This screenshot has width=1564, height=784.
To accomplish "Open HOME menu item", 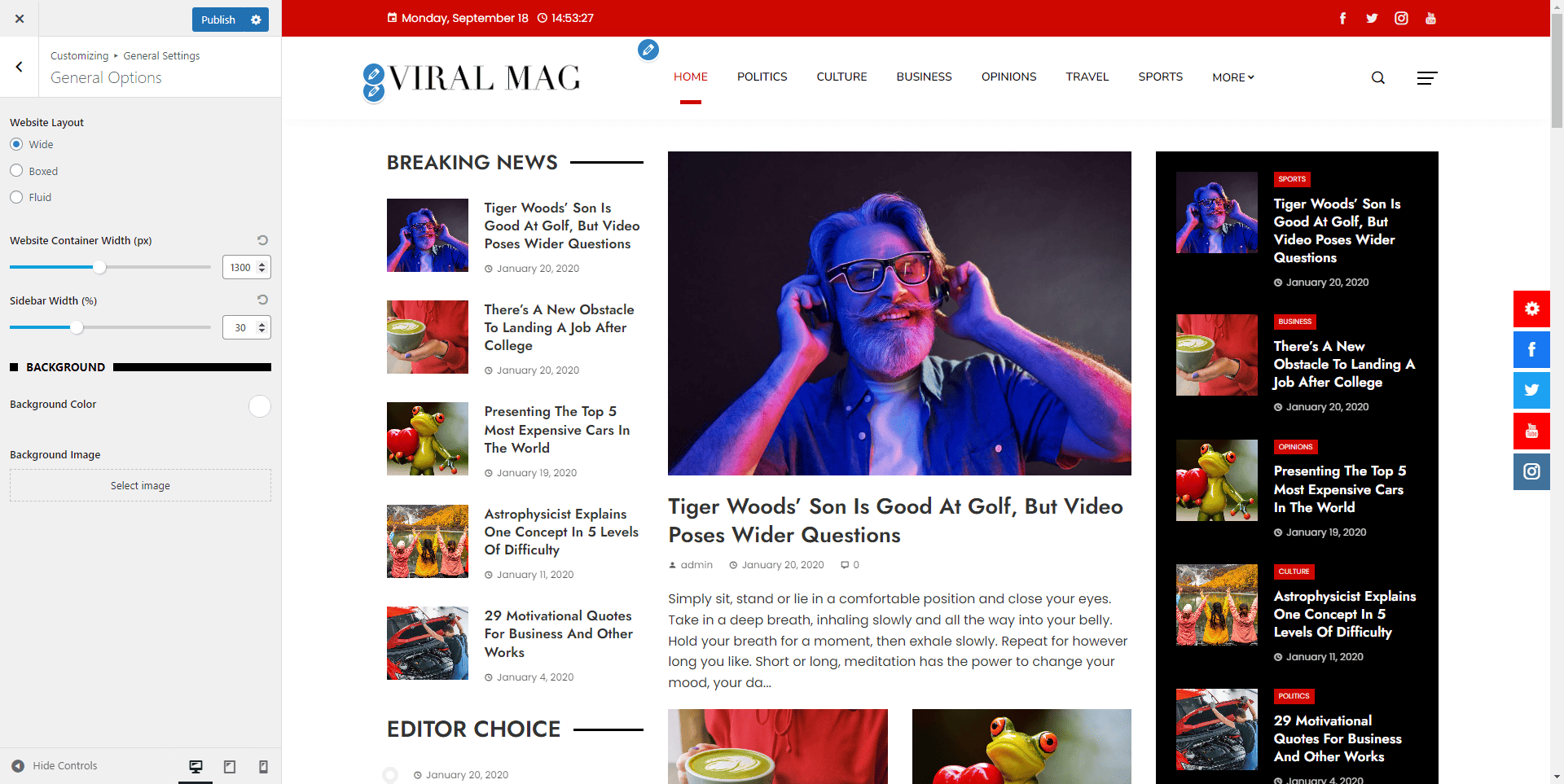I will [691, 77].
